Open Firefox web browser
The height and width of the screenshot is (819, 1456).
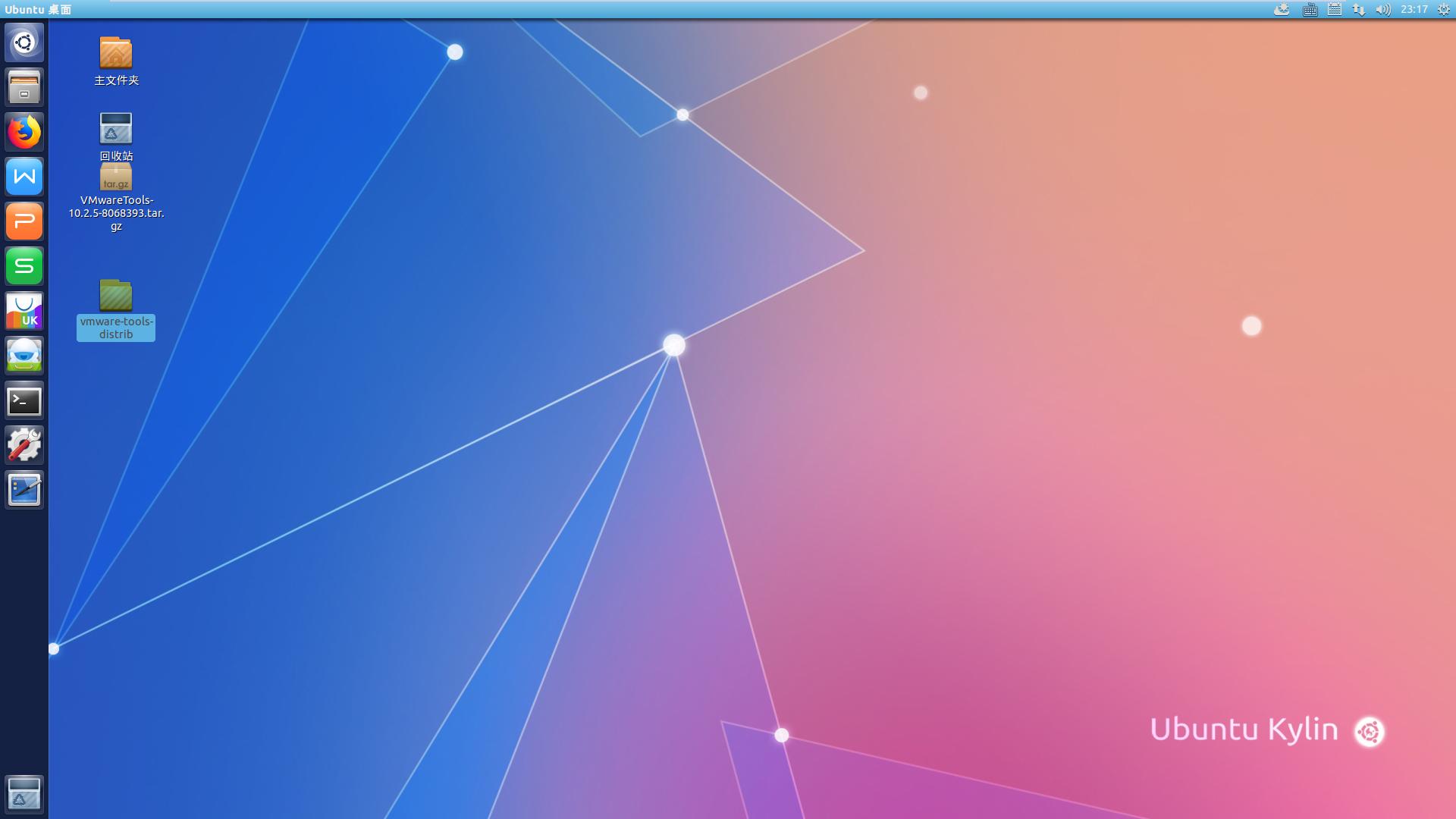[24, 132]
